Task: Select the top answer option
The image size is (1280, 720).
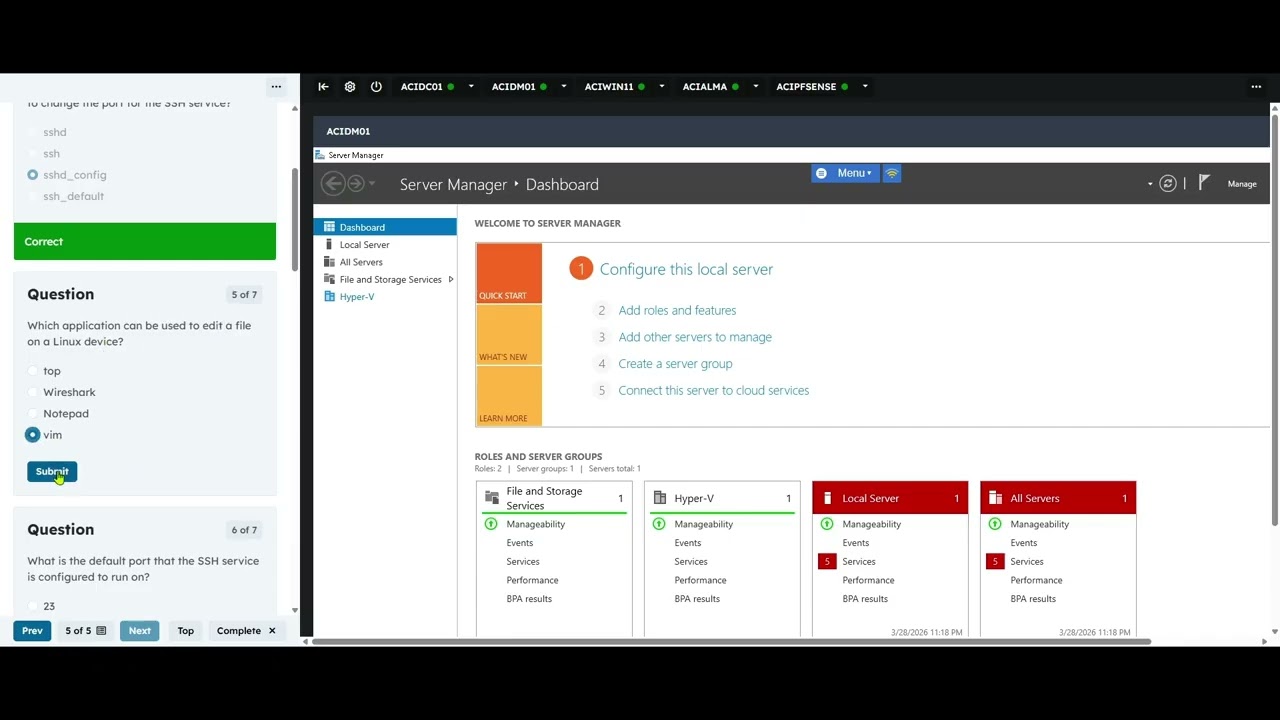Action: 33,371
